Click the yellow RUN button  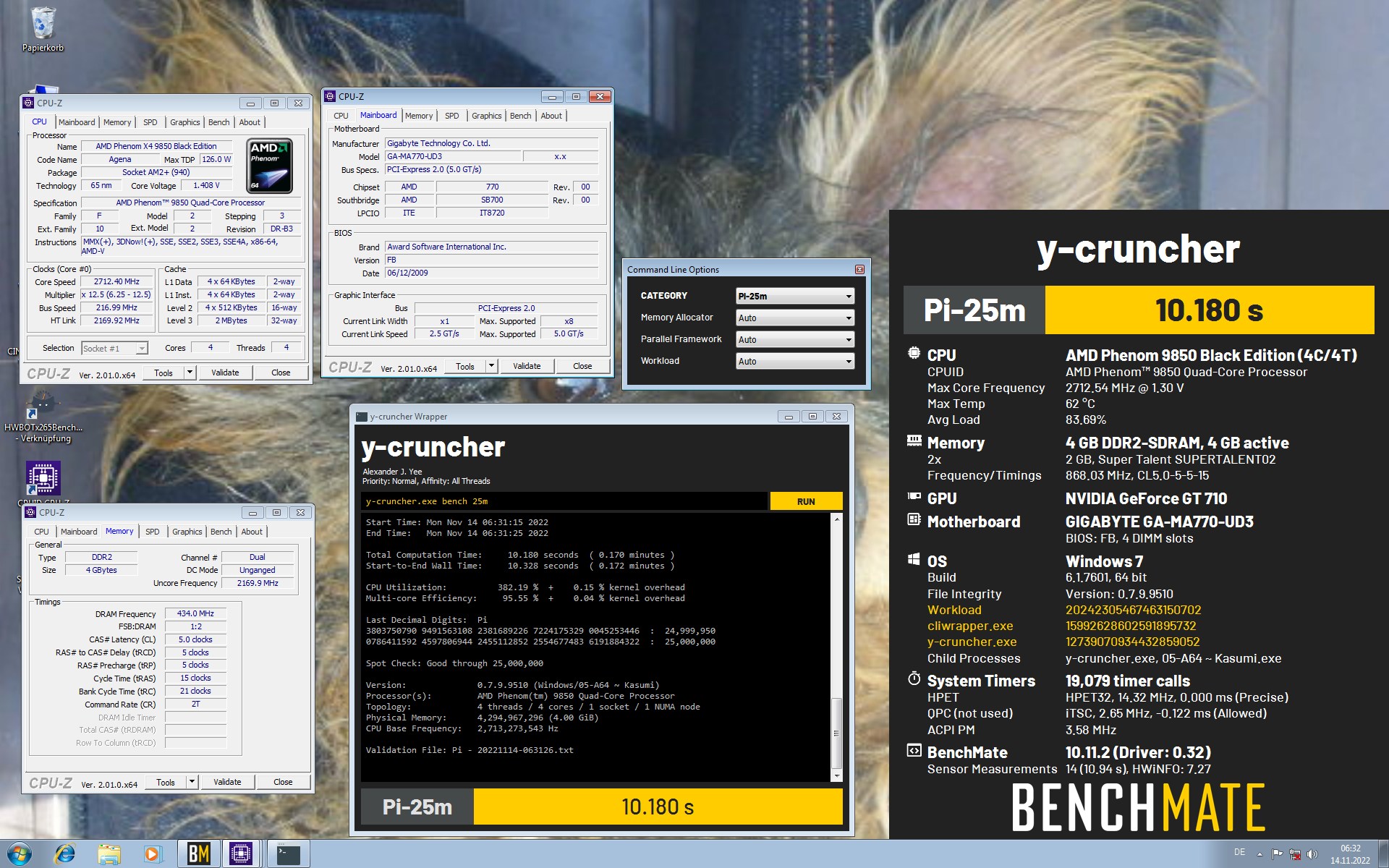point(806,501)
